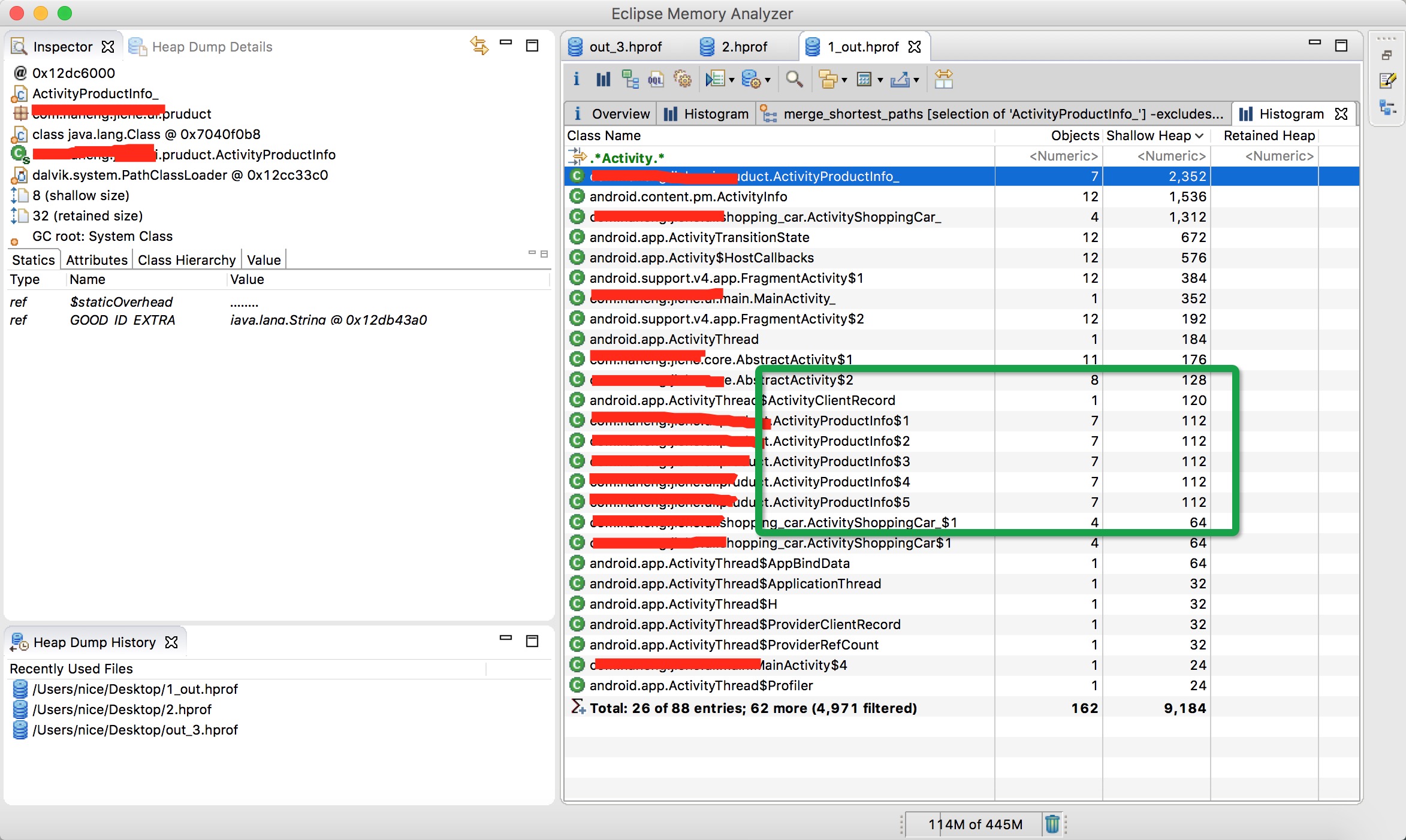Open /Users/nice/Desktop/2.hprof from recent files
This screenshot has height=840, width=1406.
pos(122,709)
